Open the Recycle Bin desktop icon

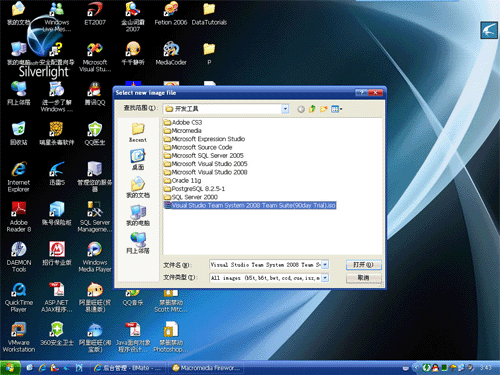tap(19, 133)
